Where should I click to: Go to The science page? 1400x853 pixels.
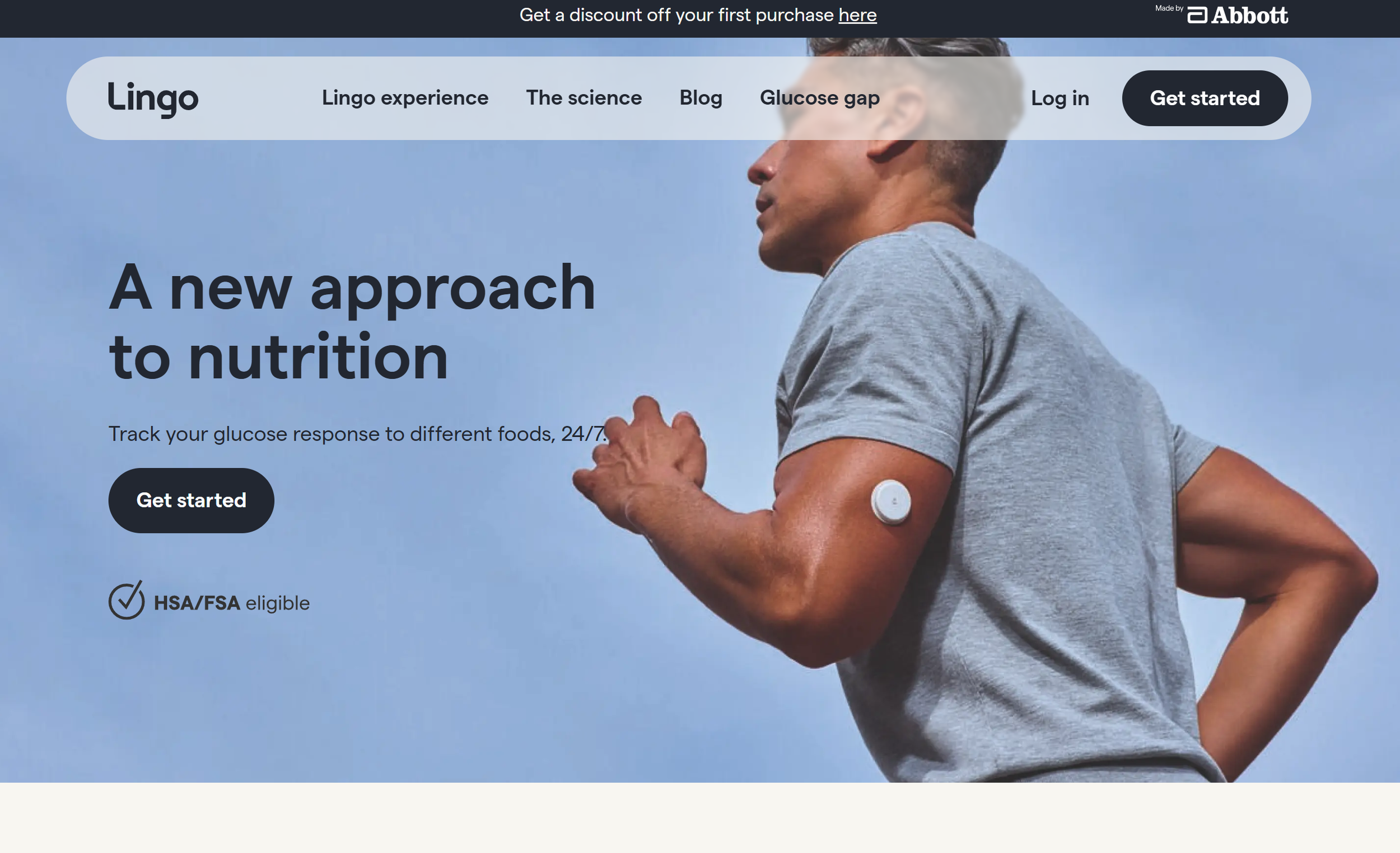(584, 98)
